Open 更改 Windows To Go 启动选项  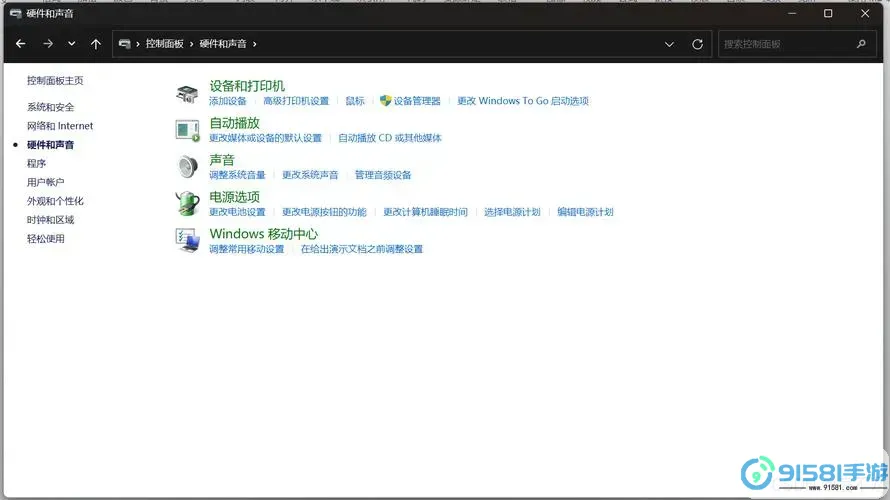pyautogui.click(x=523, y=101)
